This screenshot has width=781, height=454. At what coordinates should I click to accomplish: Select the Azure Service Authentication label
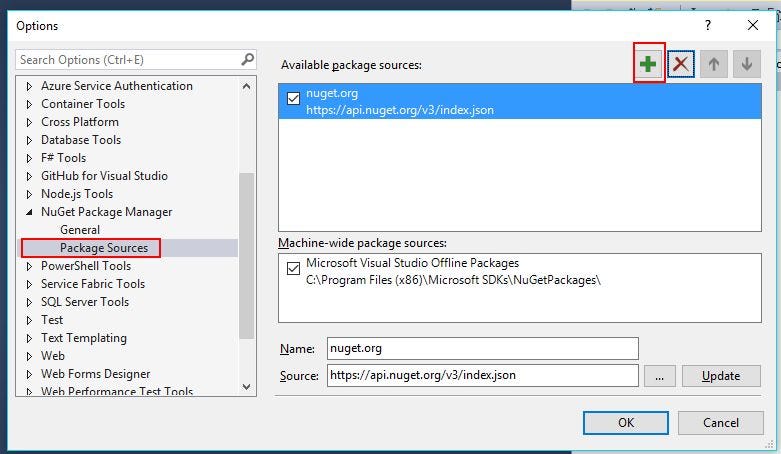click(117, 86)
